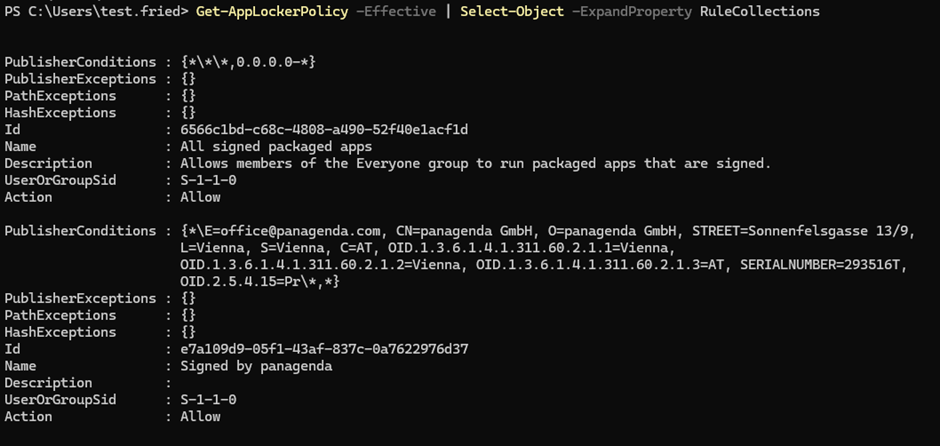
Task: Click the empty Description label of the panagenda rule
Action: [x=48, y=383]
